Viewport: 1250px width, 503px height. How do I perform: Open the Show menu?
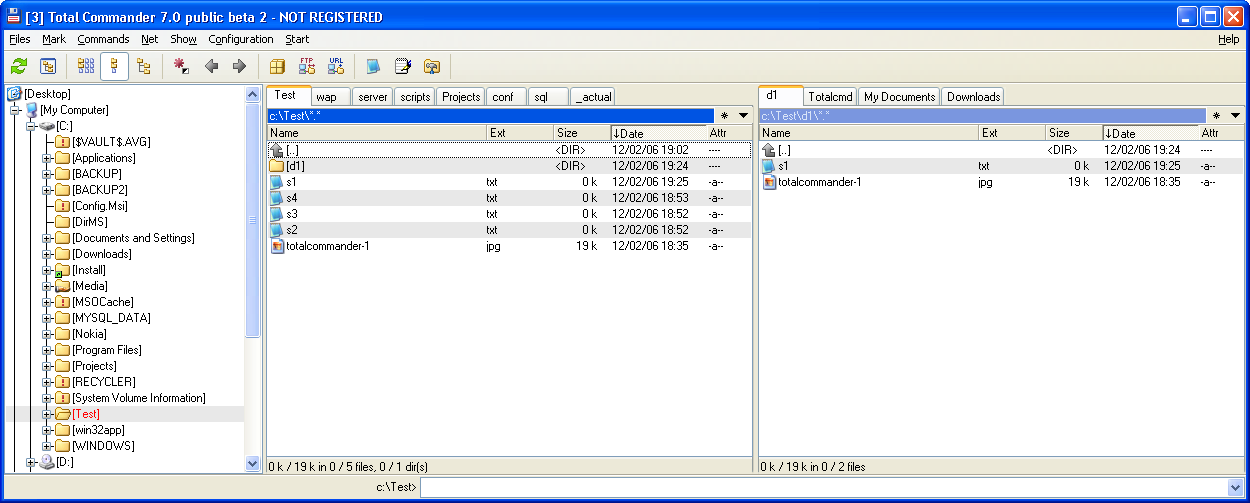pos(184,40)
